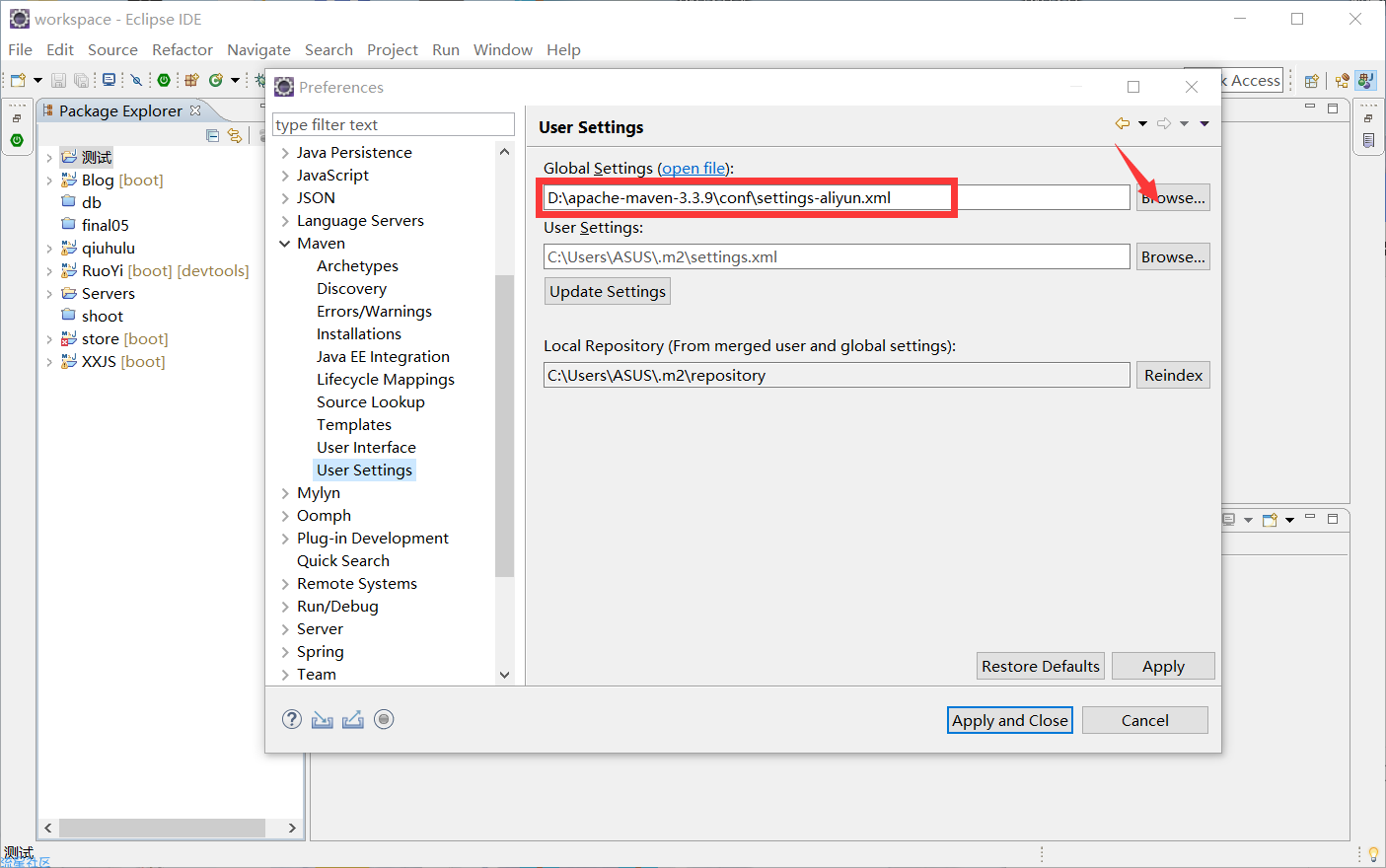Screen dimensions: 1386x868
Task: Open the File menu
Action: click(20, 49)
